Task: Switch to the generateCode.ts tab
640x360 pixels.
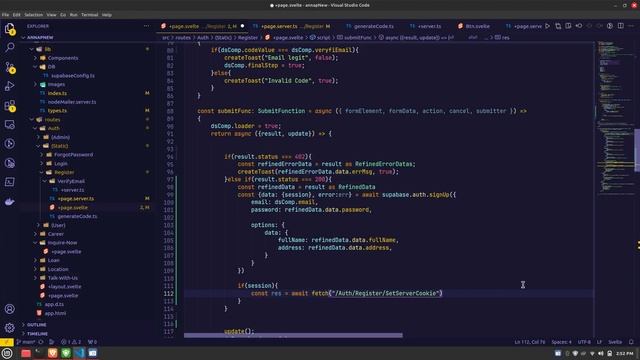Action: [369, 26]
